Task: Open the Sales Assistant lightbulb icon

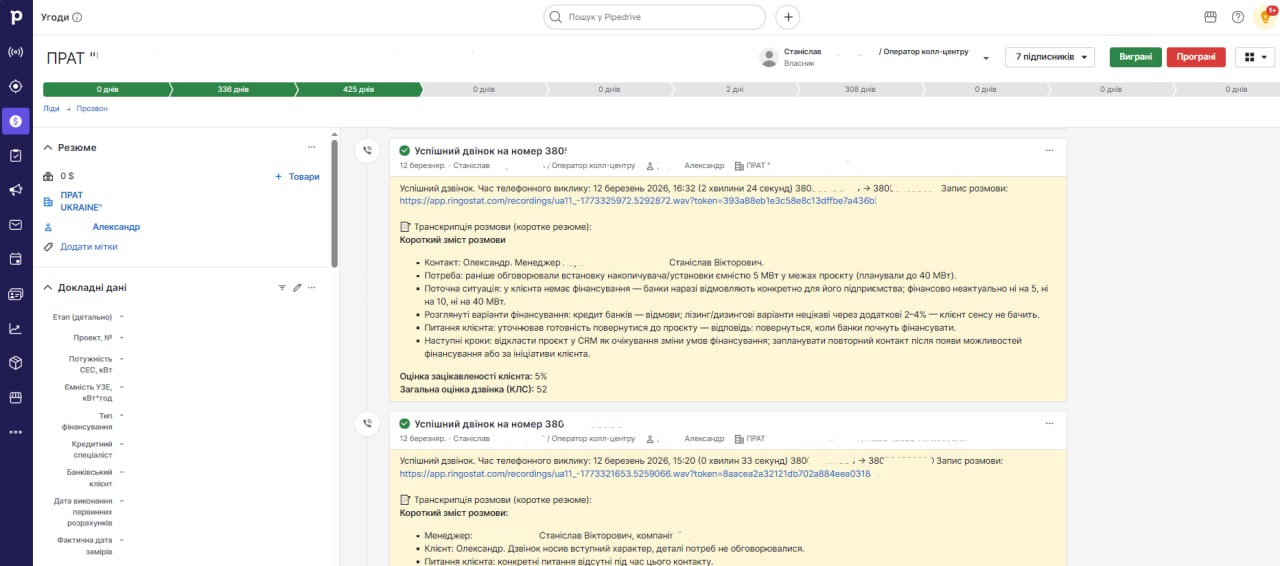Action: click(1265, 17)
